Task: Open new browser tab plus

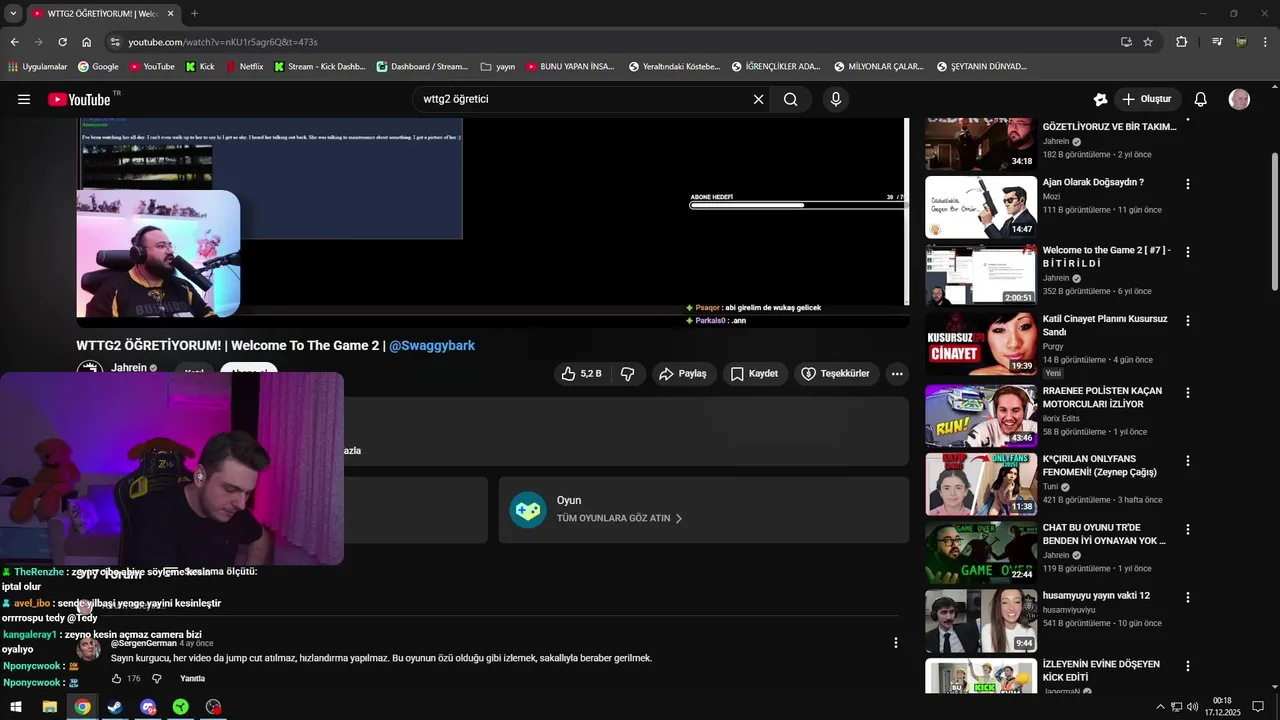Action: click(x=194, y=13)
